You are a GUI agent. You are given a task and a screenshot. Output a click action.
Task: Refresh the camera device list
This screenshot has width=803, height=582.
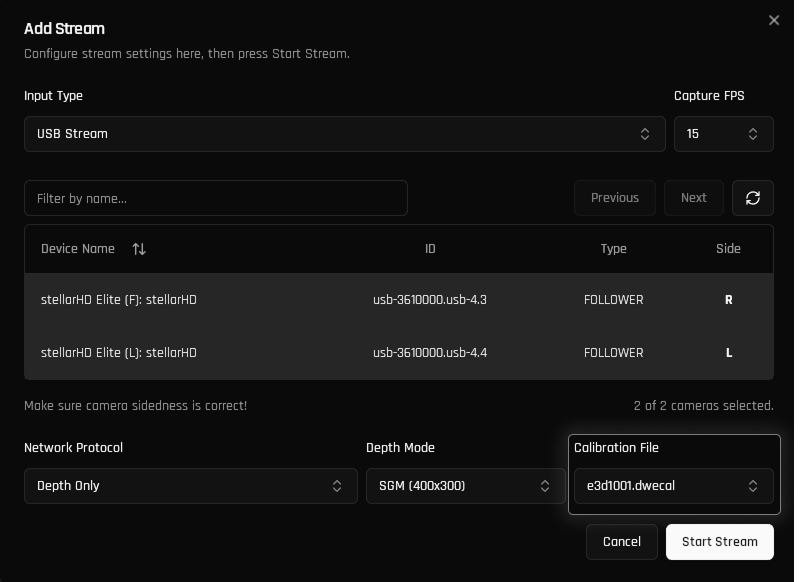752,198
